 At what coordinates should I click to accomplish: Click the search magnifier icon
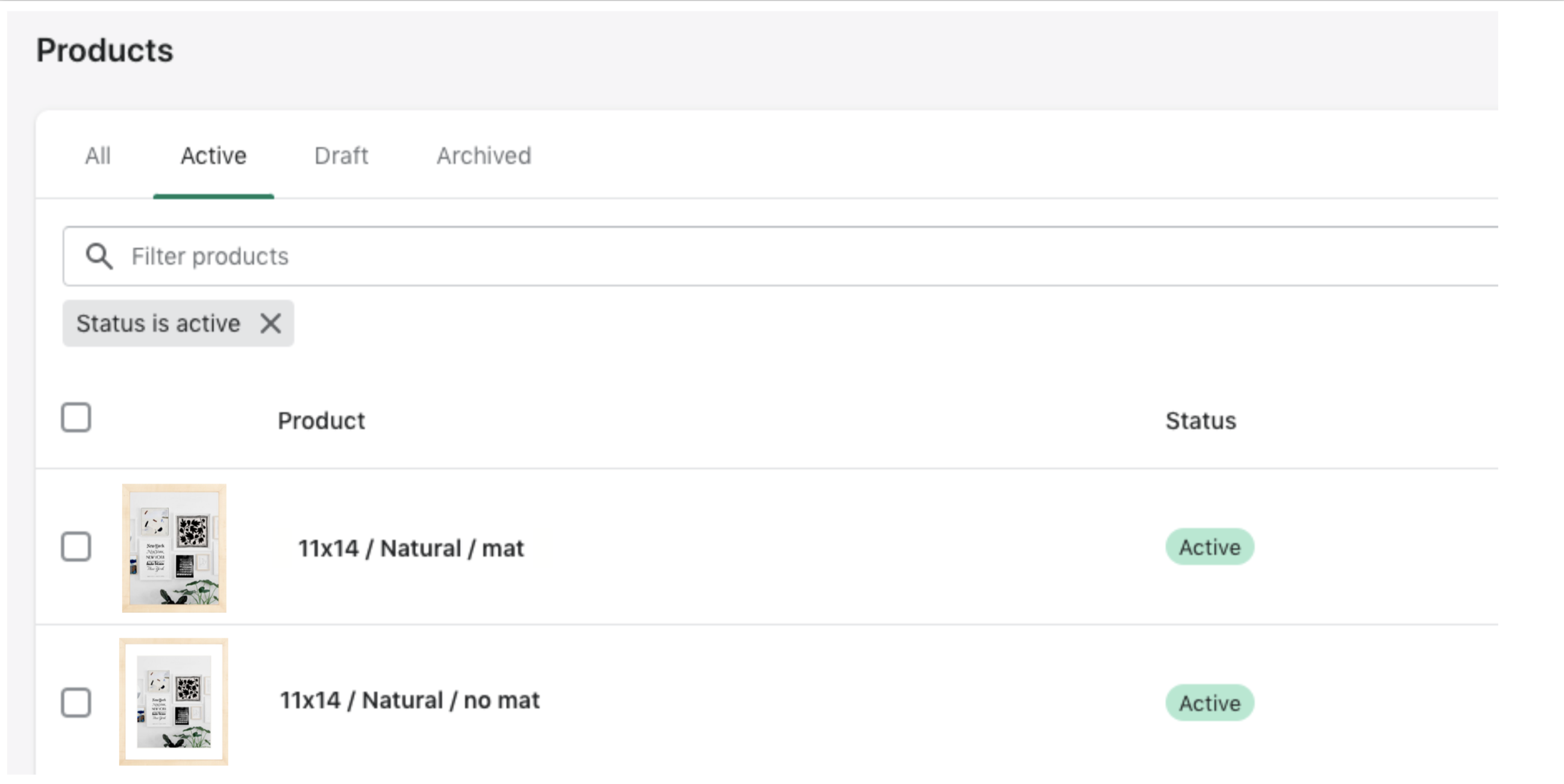[x=99, y=256]
